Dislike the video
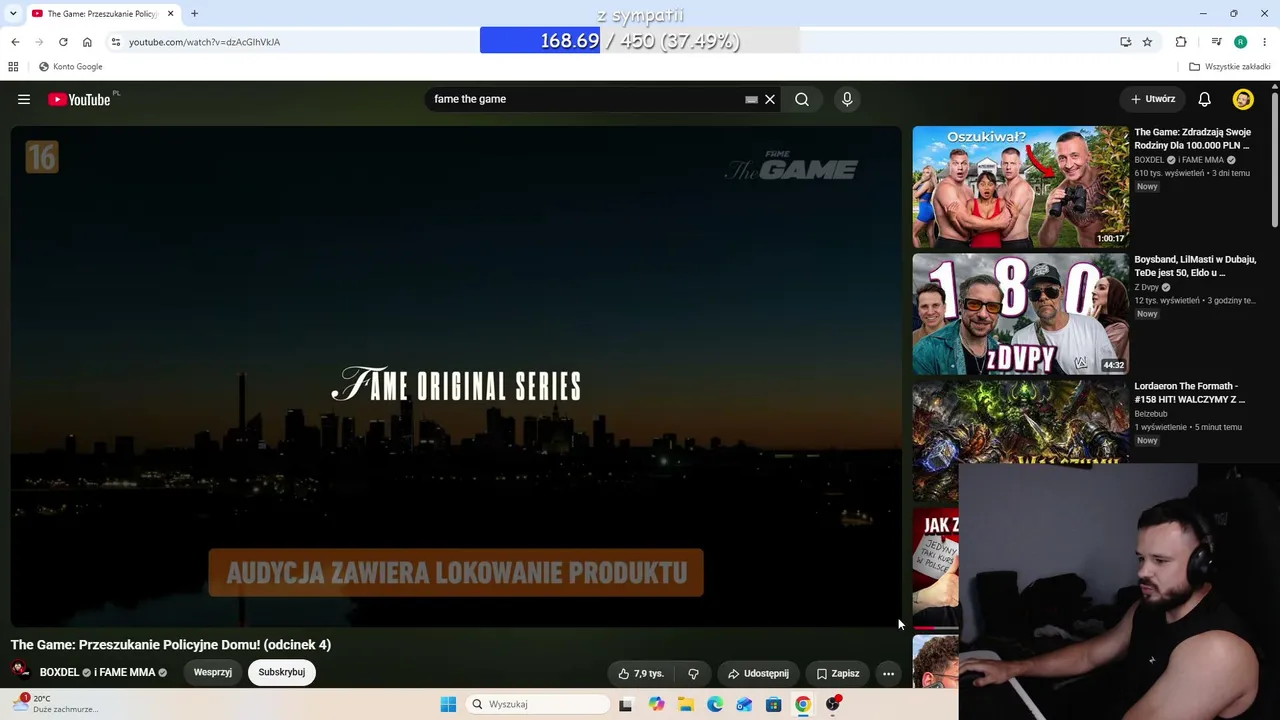 [693, 673]
